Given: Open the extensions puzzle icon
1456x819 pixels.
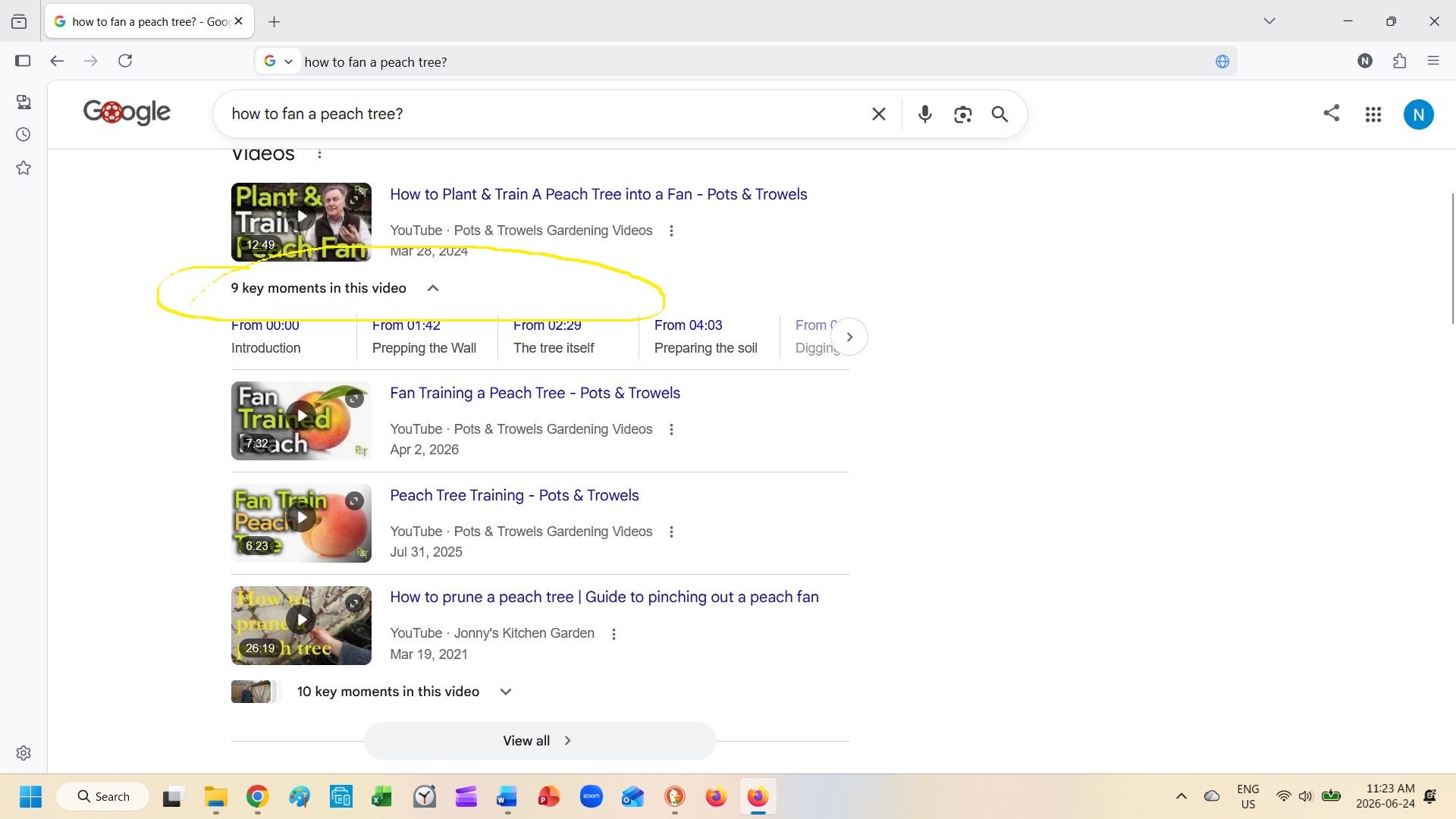Looking at the screenshot, I should [x=1400, y=61].
